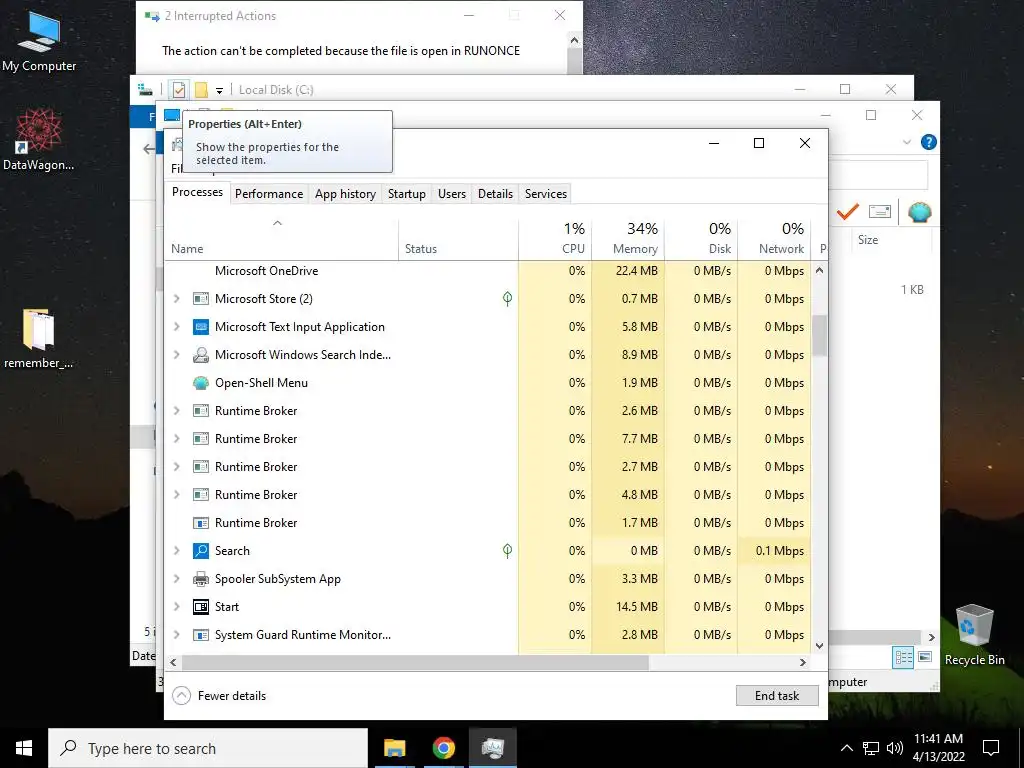Image resolution: width=1024 pixels, height=768 pixels.
Task: Click the taskbar search box
Action: pos(208,748)
